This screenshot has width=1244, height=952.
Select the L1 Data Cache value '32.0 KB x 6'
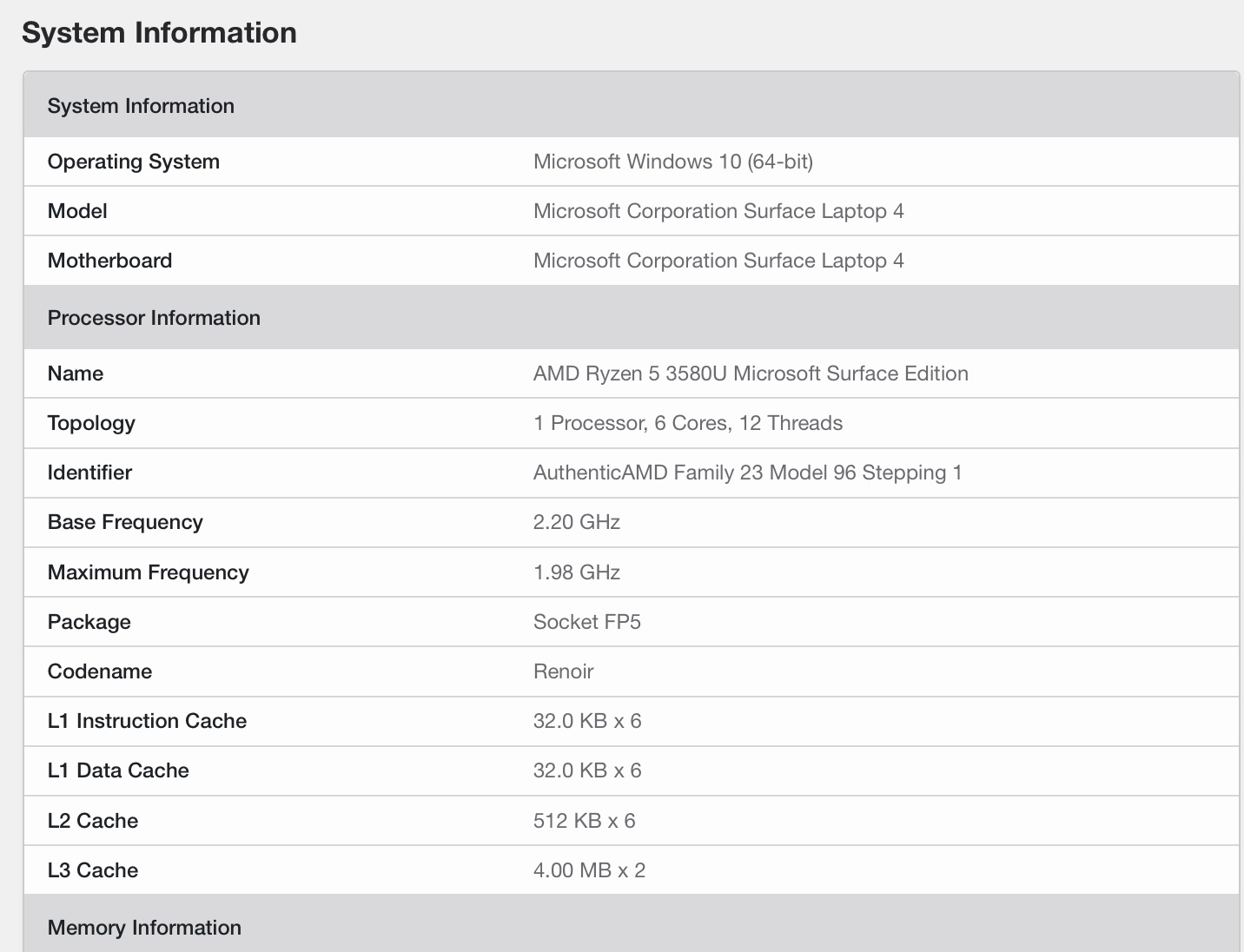[x=587, y=770]
